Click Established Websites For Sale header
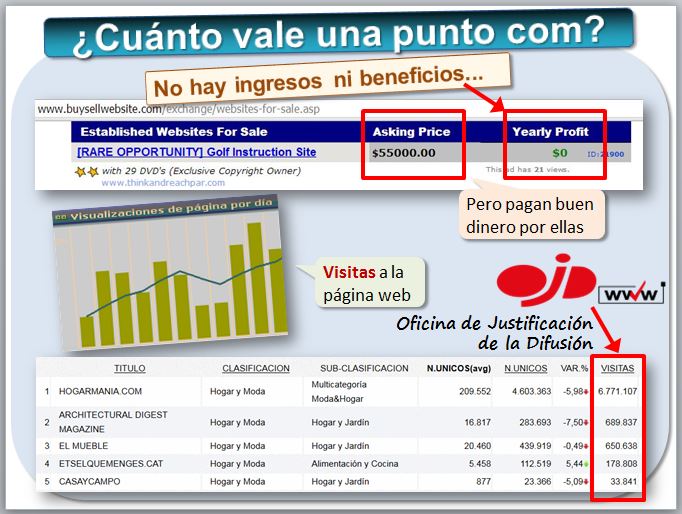Viewport: 682px width, 514px height. [174, 132]
